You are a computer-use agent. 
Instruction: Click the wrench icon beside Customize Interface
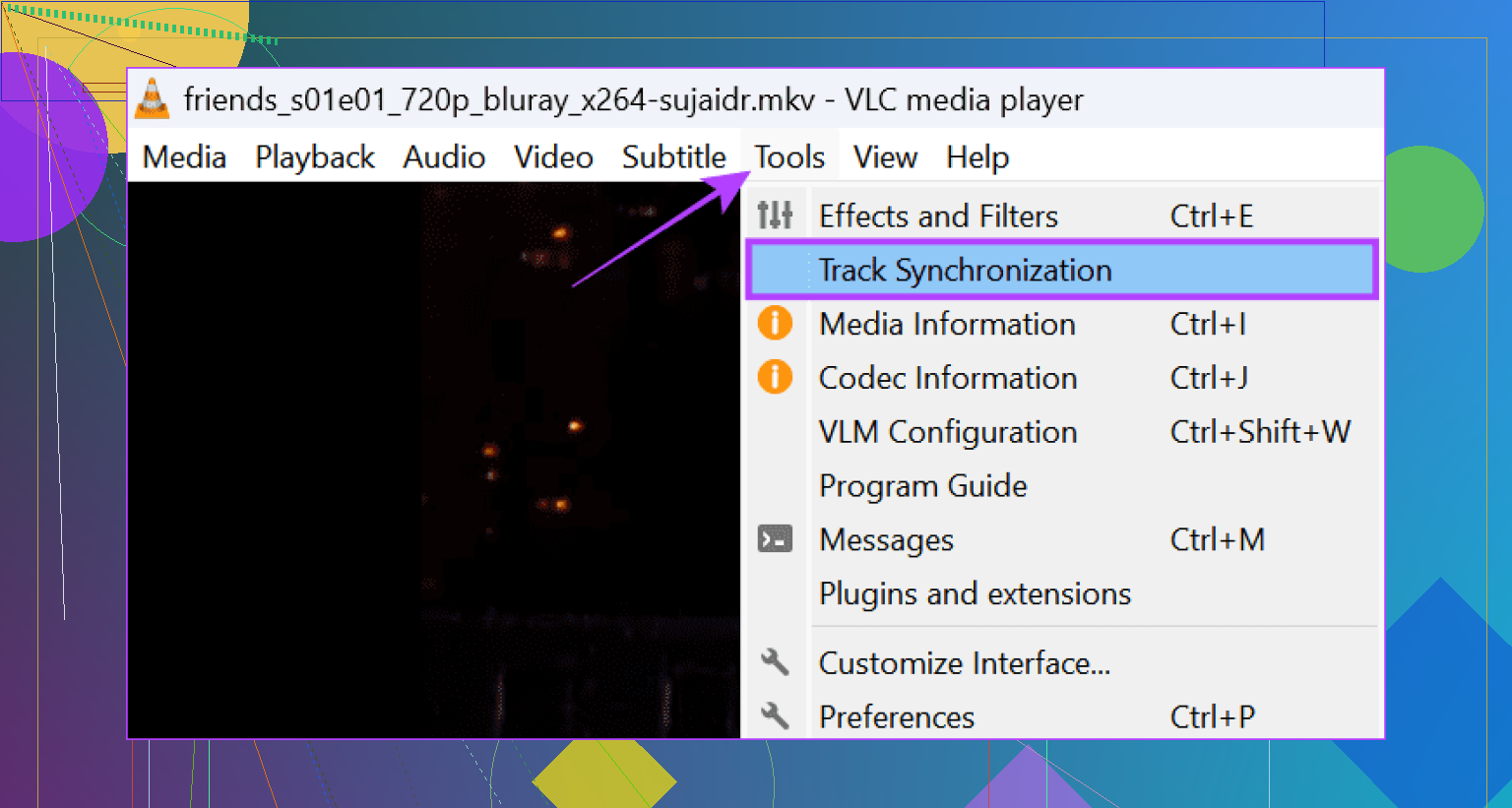point(775,662)
